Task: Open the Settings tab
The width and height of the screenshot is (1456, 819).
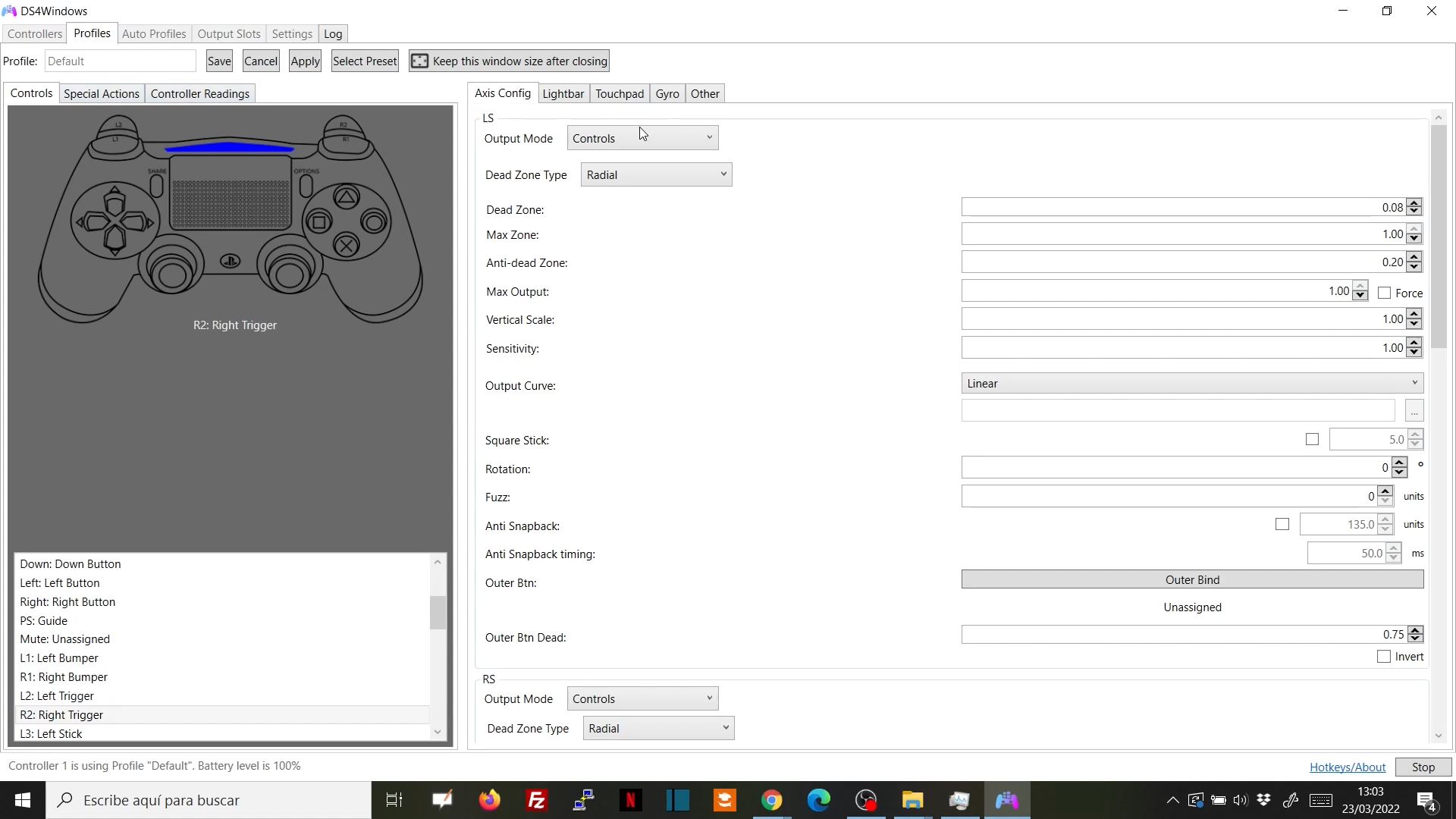Action: [x=292, y=33]
